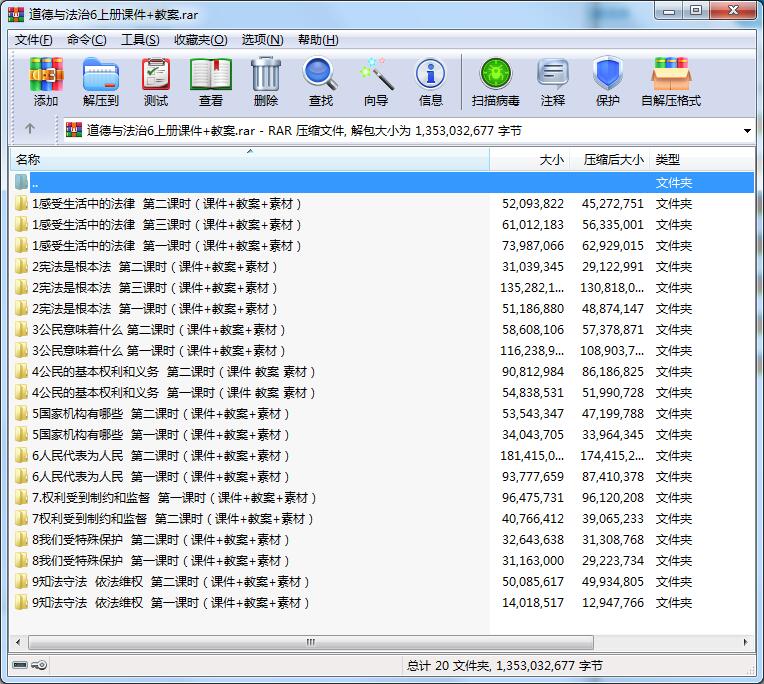Go up one level arrow icon

(30, 129)
